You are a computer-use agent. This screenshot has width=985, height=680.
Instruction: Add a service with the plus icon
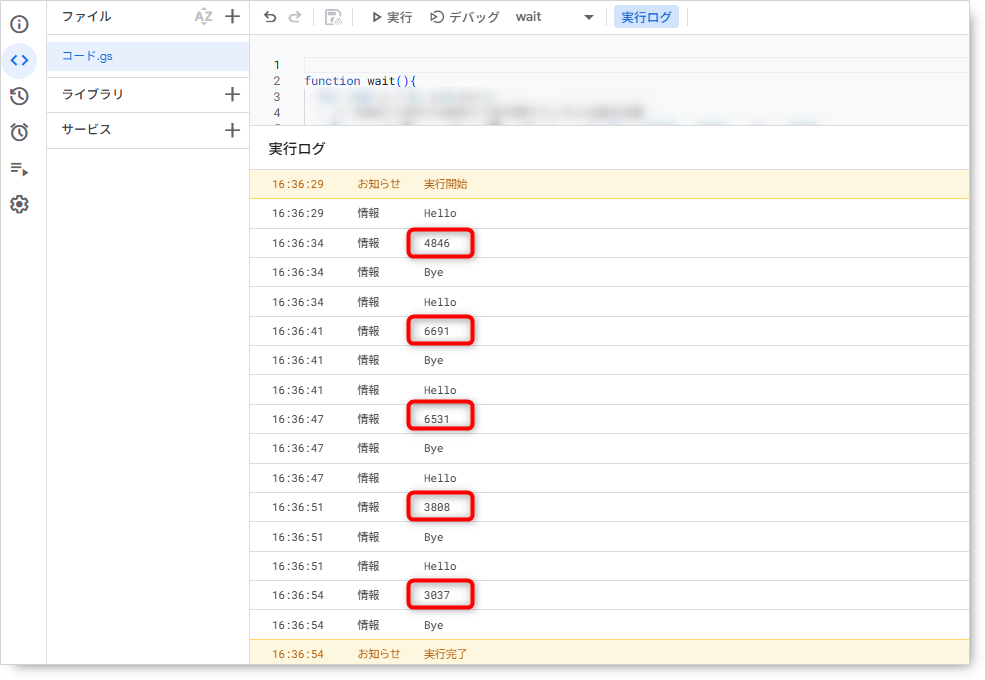(232, 130)
